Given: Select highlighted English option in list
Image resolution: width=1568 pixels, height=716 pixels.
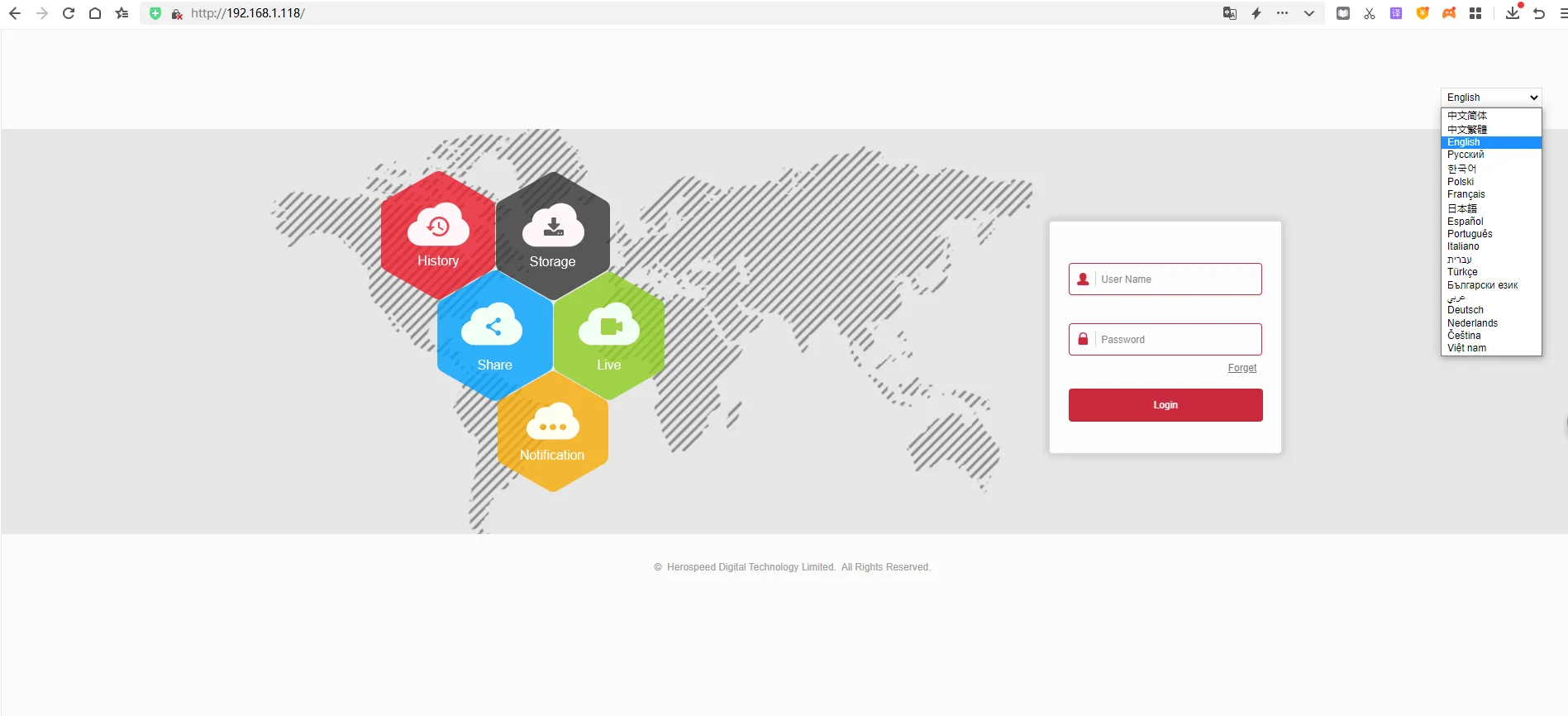Looking at the screenshot, I should point(1491,142).
